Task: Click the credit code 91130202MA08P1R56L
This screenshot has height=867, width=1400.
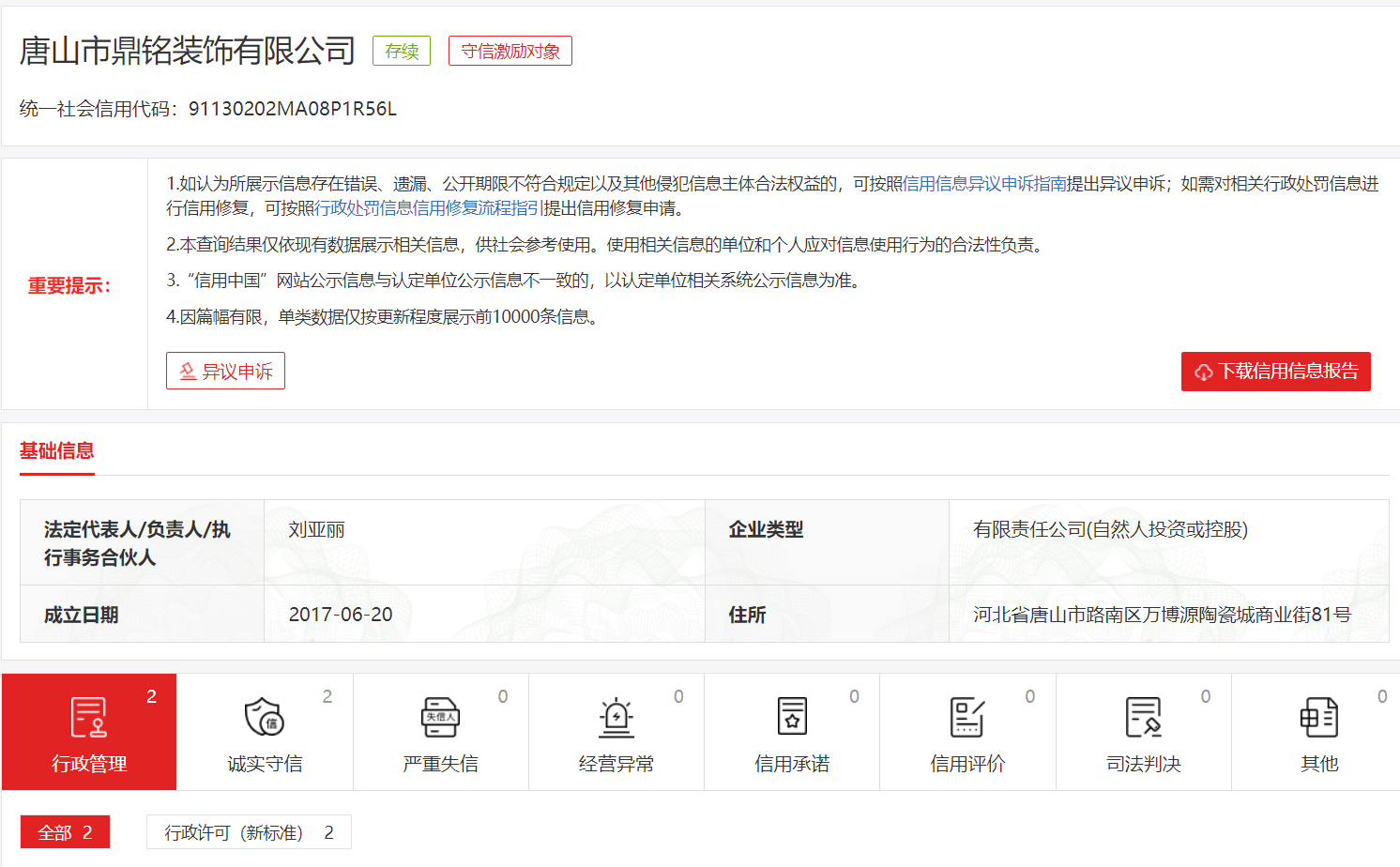Action: [x=292, y=109]
